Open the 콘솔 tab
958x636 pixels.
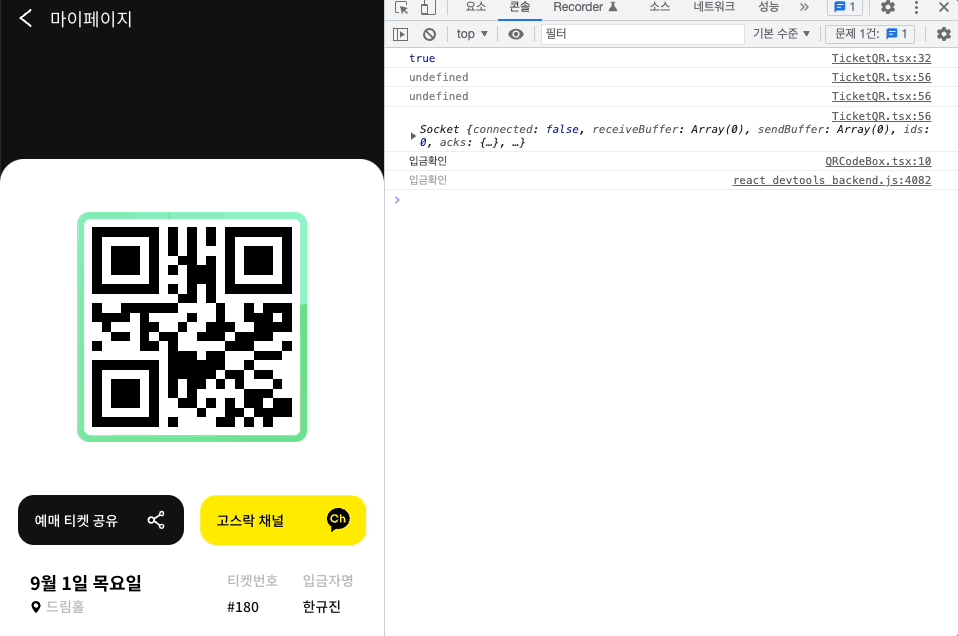(520, 7)
